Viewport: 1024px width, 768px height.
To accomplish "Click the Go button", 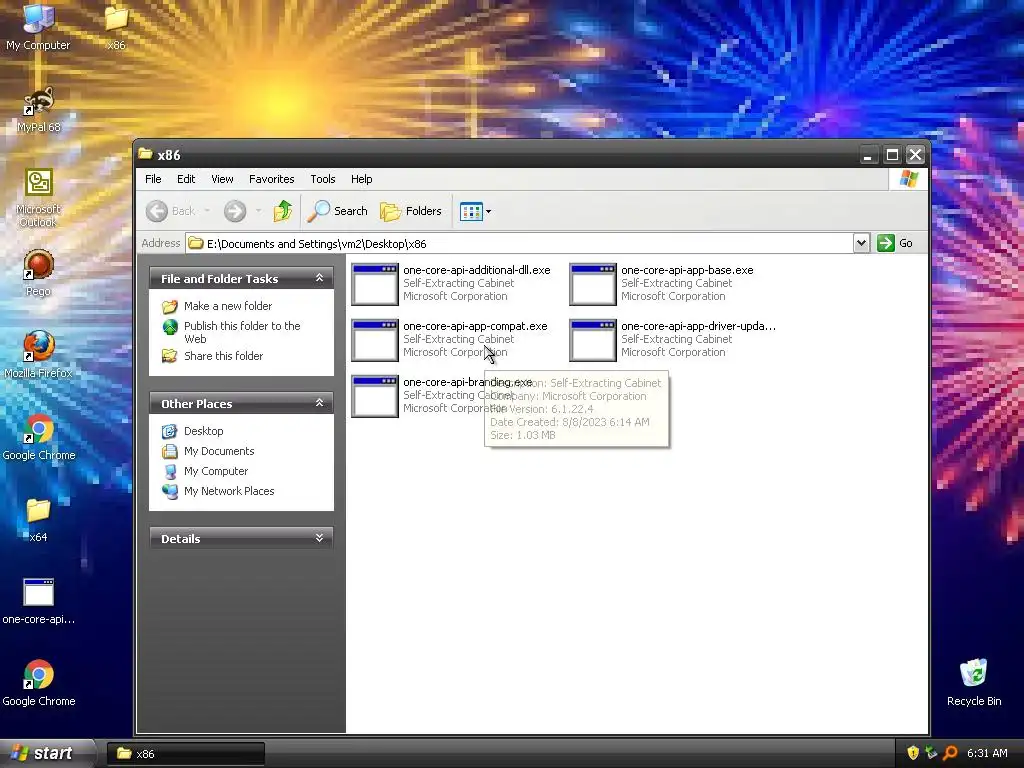I will pos(896,243).
